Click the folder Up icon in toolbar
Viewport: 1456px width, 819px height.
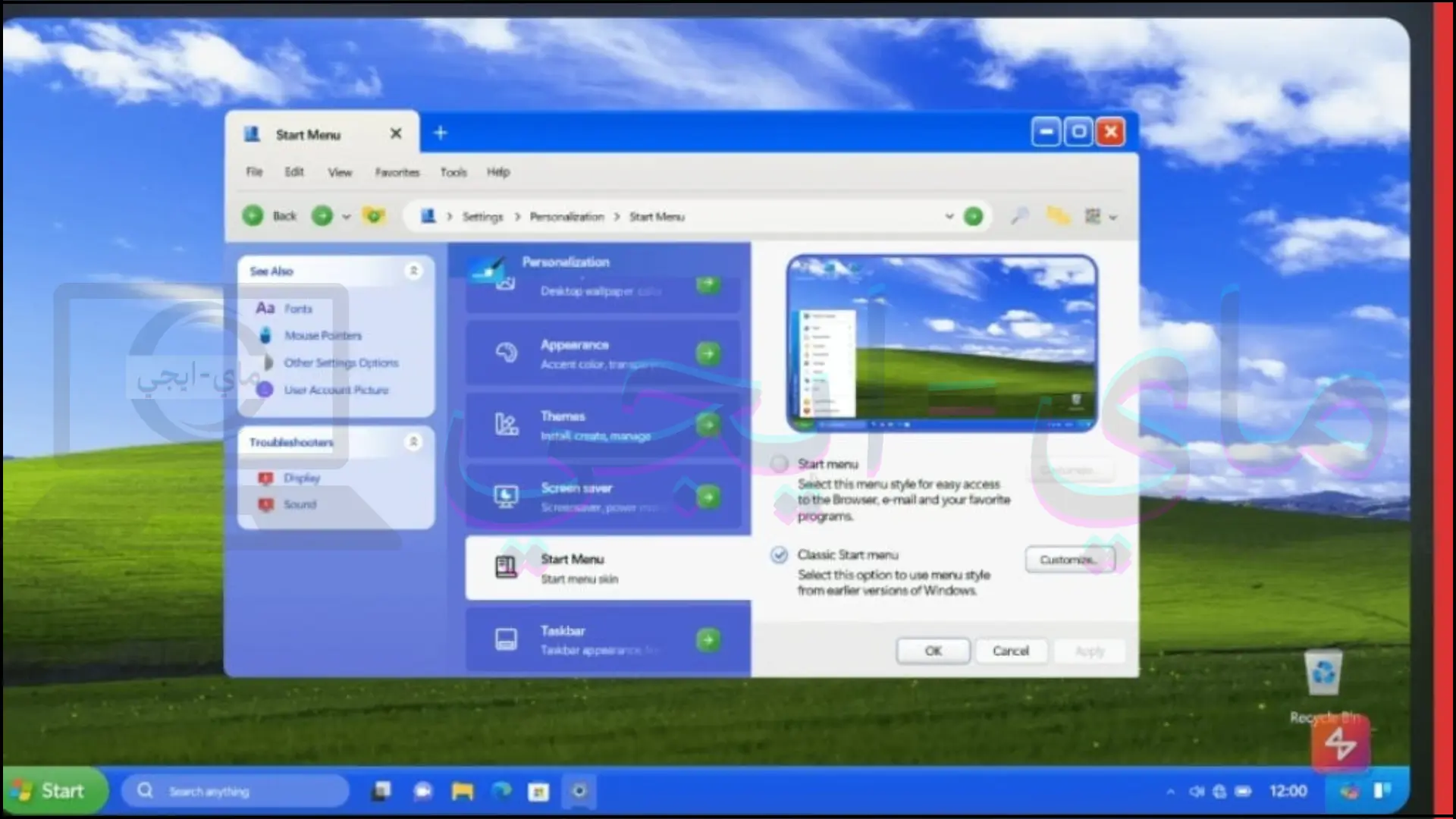(x=373, y=216)
